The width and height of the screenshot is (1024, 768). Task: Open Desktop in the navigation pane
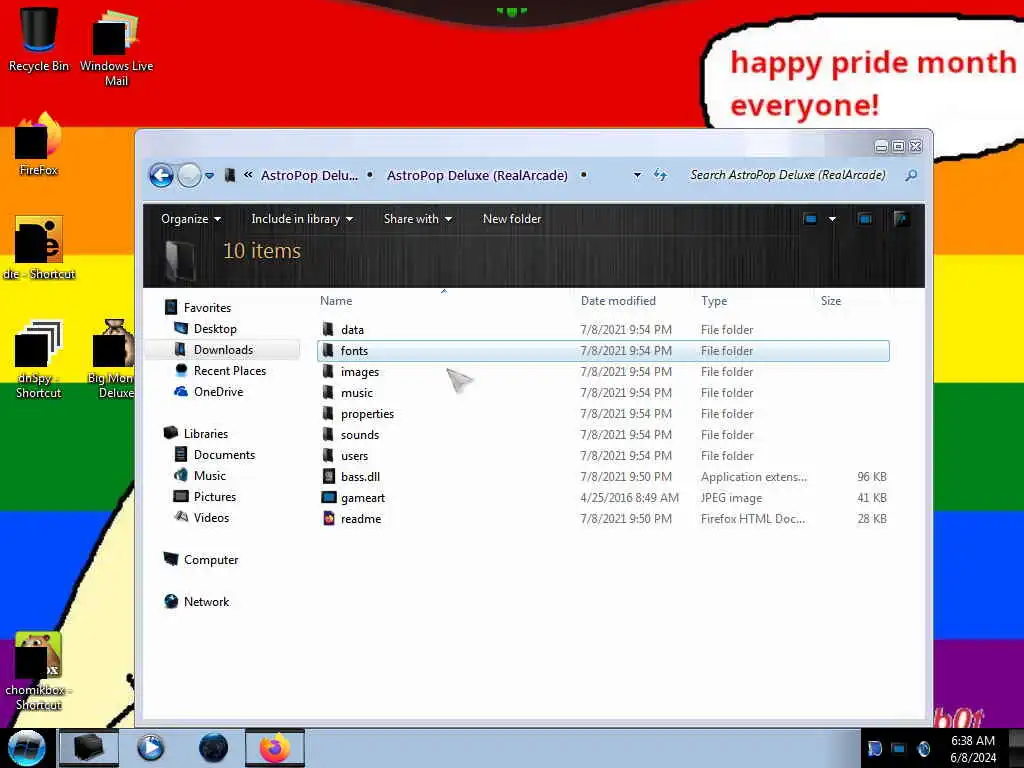point(215,328)
